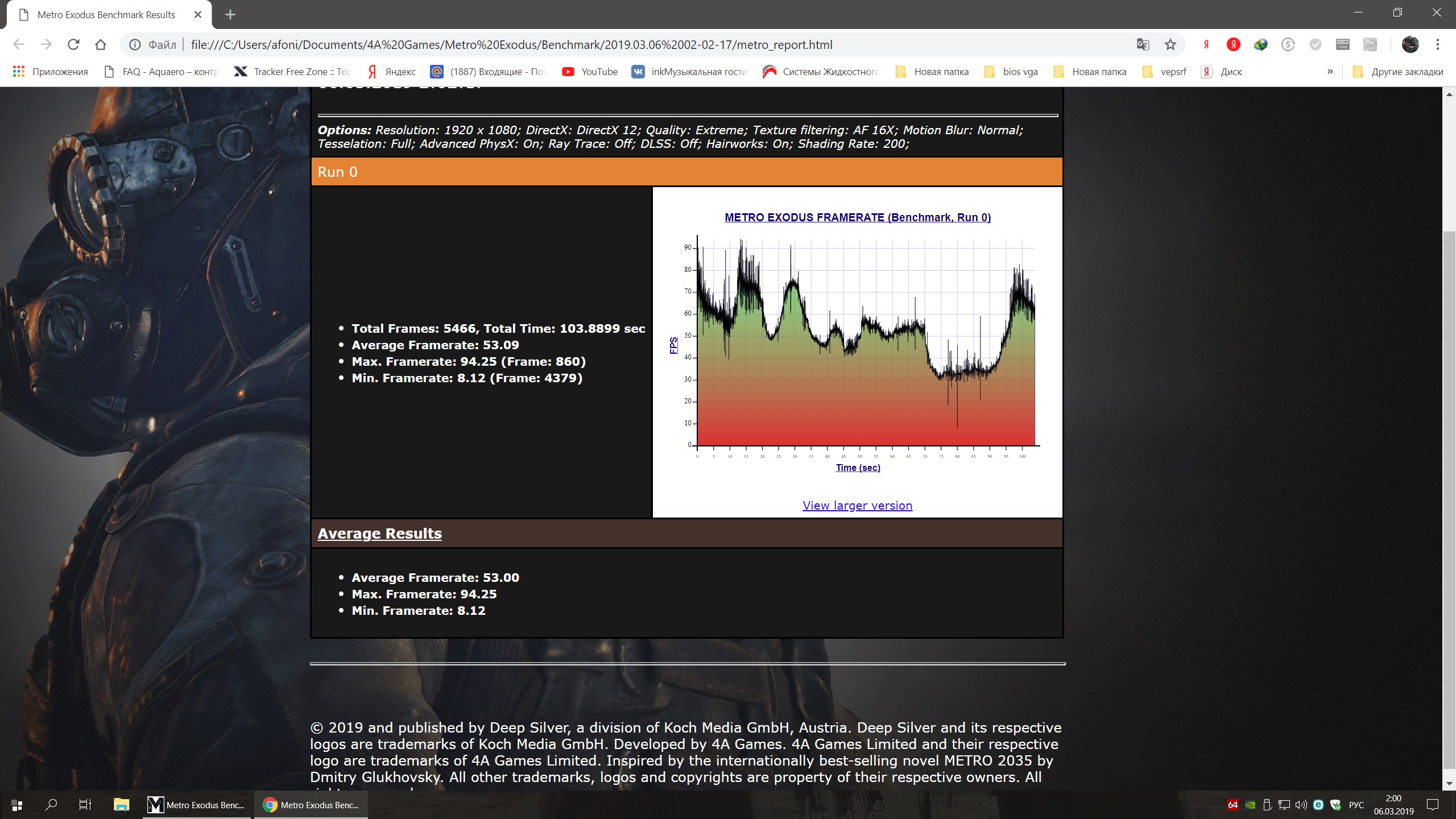Bookmark this page with star icon
This screenshot has height=819, width=1456.
tap(1170, 44)
